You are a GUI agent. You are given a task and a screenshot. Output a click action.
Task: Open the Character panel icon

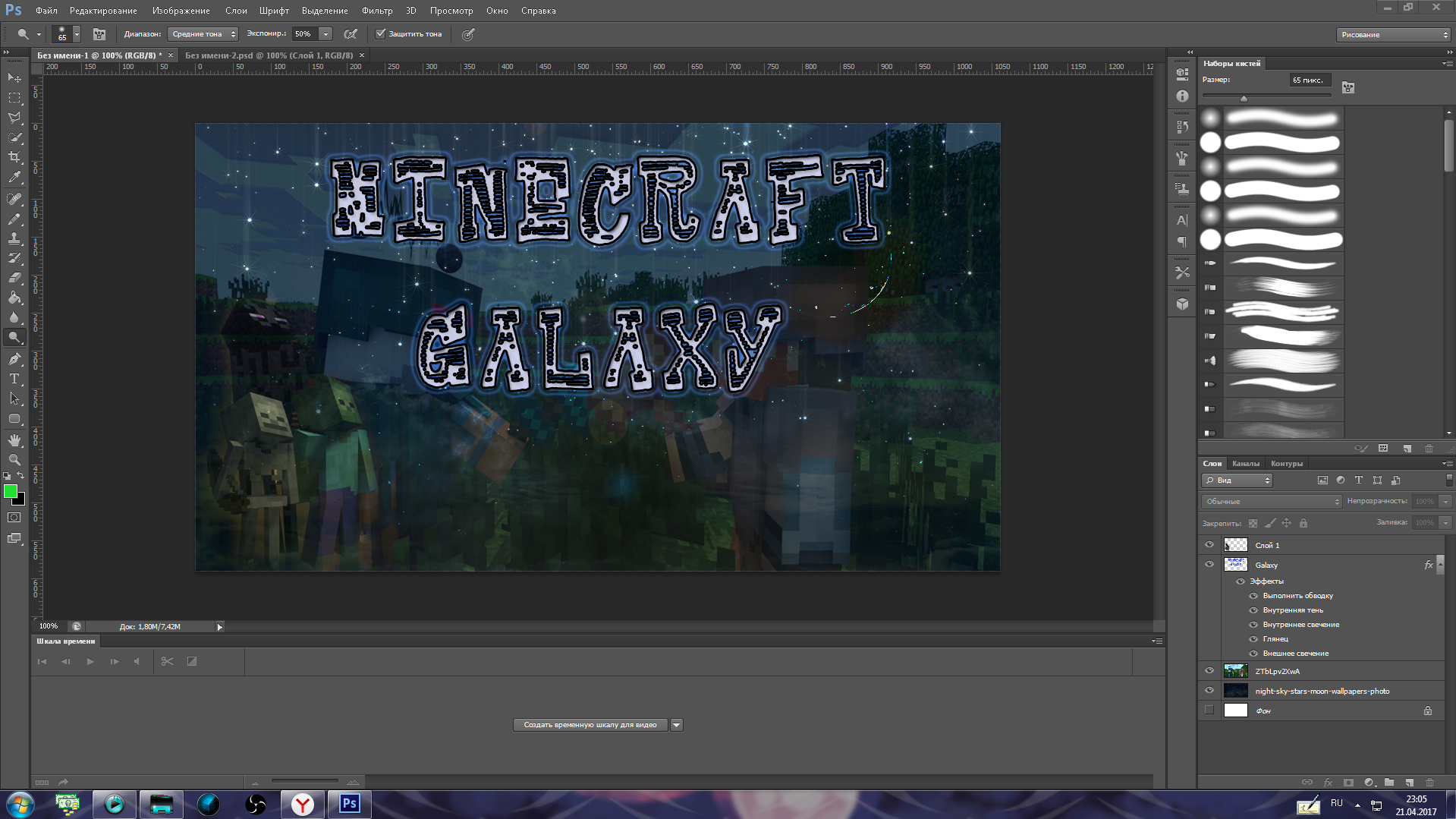(x=1182, y=220)
